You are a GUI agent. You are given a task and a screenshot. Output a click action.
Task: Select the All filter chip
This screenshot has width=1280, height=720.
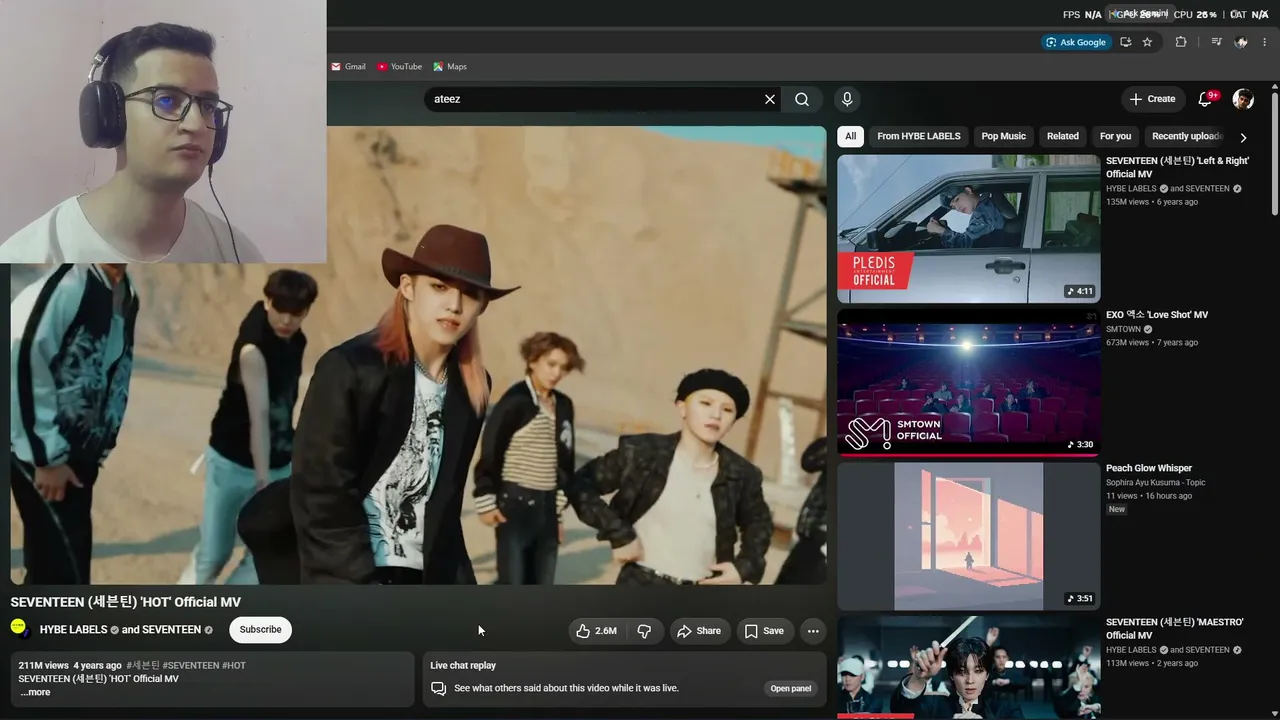click(x=850, y=136)
